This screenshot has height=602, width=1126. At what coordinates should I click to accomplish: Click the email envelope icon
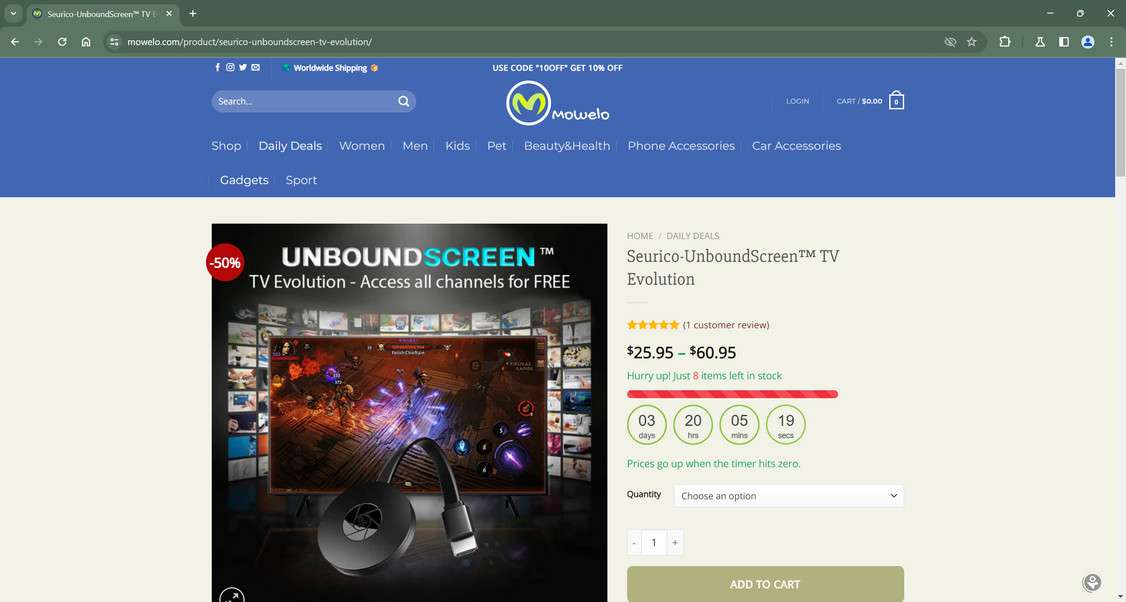click(254, 67)
